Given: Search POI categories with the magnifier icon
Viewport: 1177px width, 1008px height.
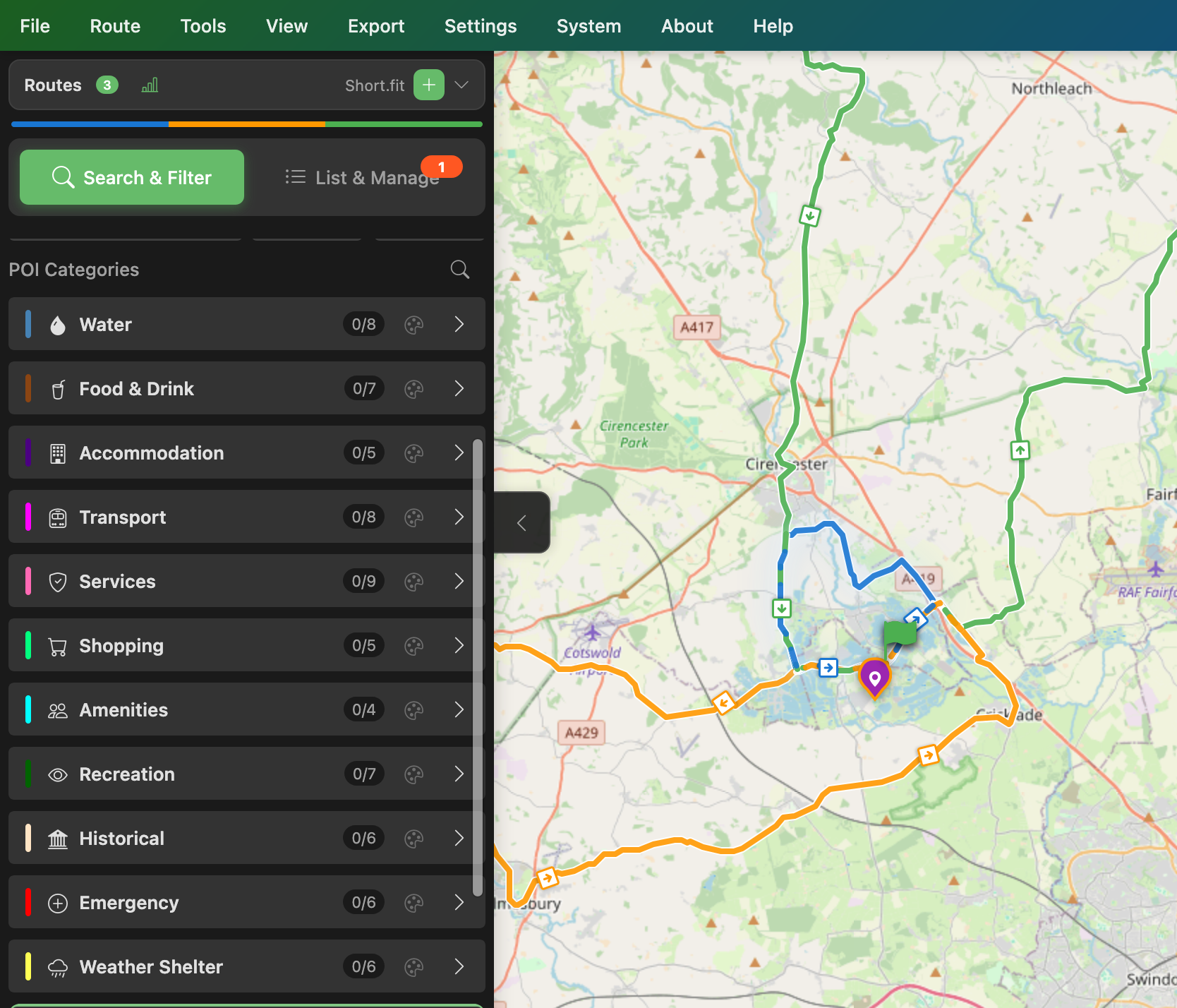Looking at the screenshot, I should click(459, 269).
